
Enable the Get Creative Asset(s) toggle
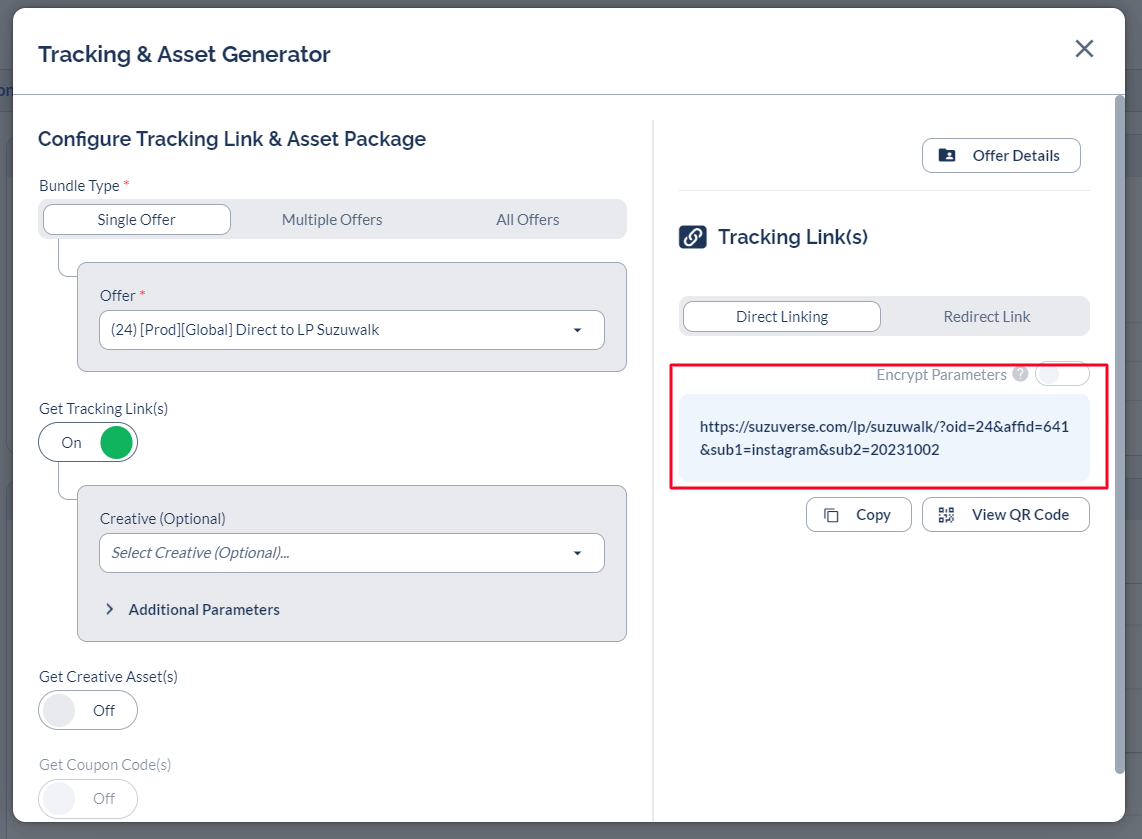[x=88, y=710]
